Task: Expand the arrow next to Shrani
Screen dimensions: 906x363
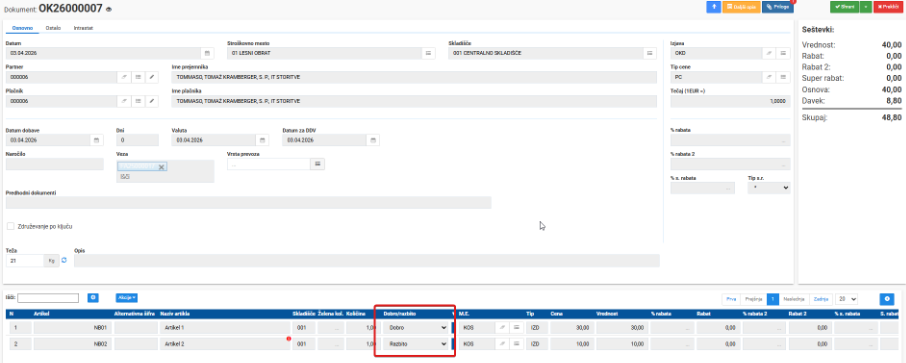Action: 865,7
